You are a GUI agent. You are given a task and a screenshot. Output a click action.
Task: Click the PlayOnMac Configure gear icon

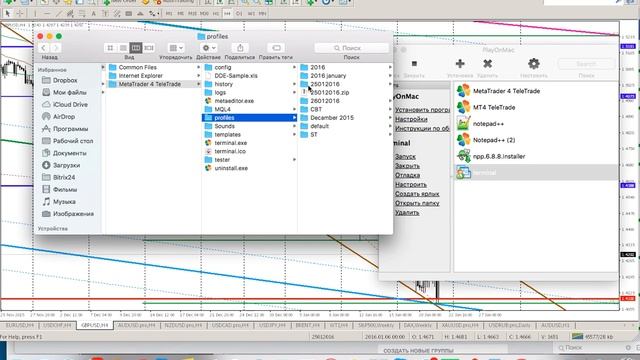[x=534, y=64]
